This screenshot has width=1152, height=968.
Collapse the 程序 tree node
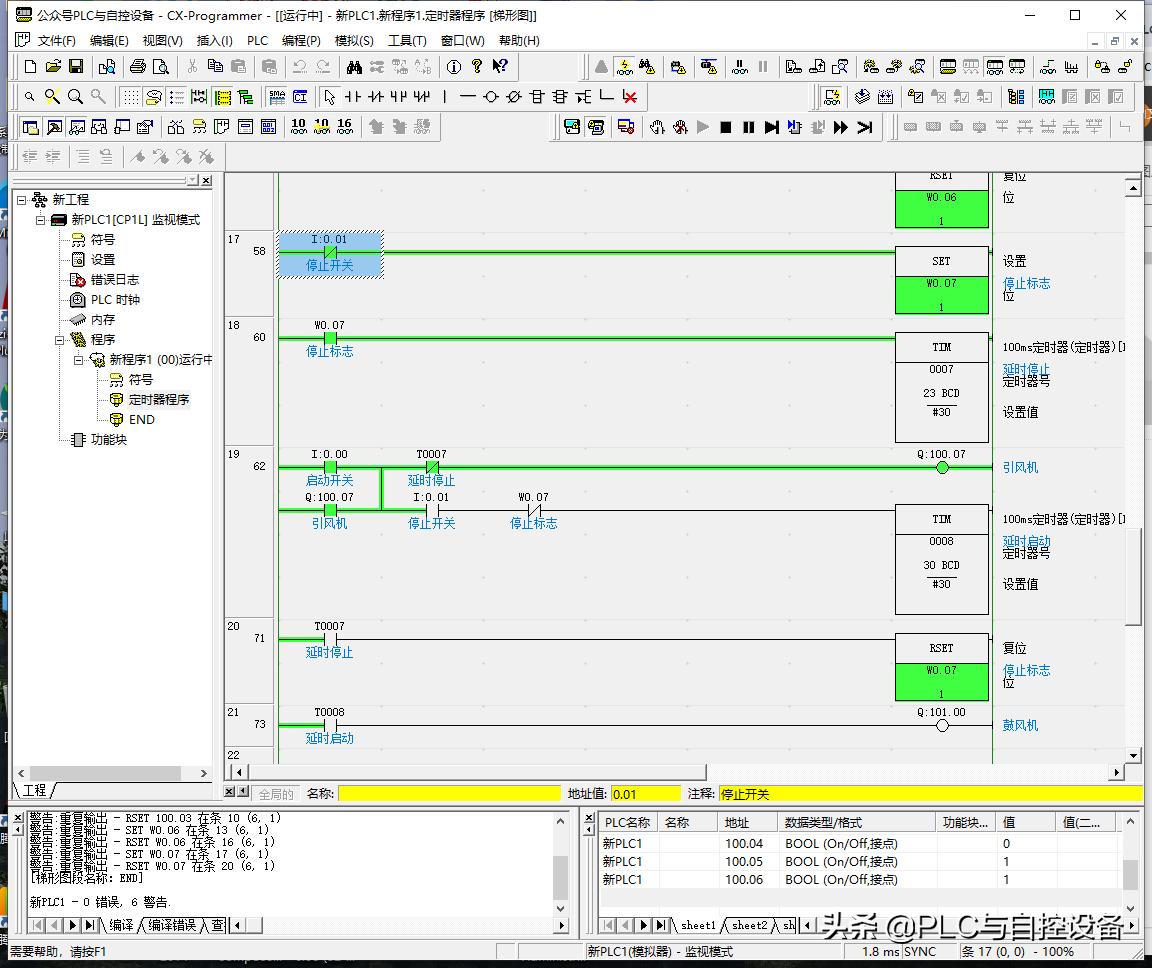pyautogui.click(x=60, y=339)
